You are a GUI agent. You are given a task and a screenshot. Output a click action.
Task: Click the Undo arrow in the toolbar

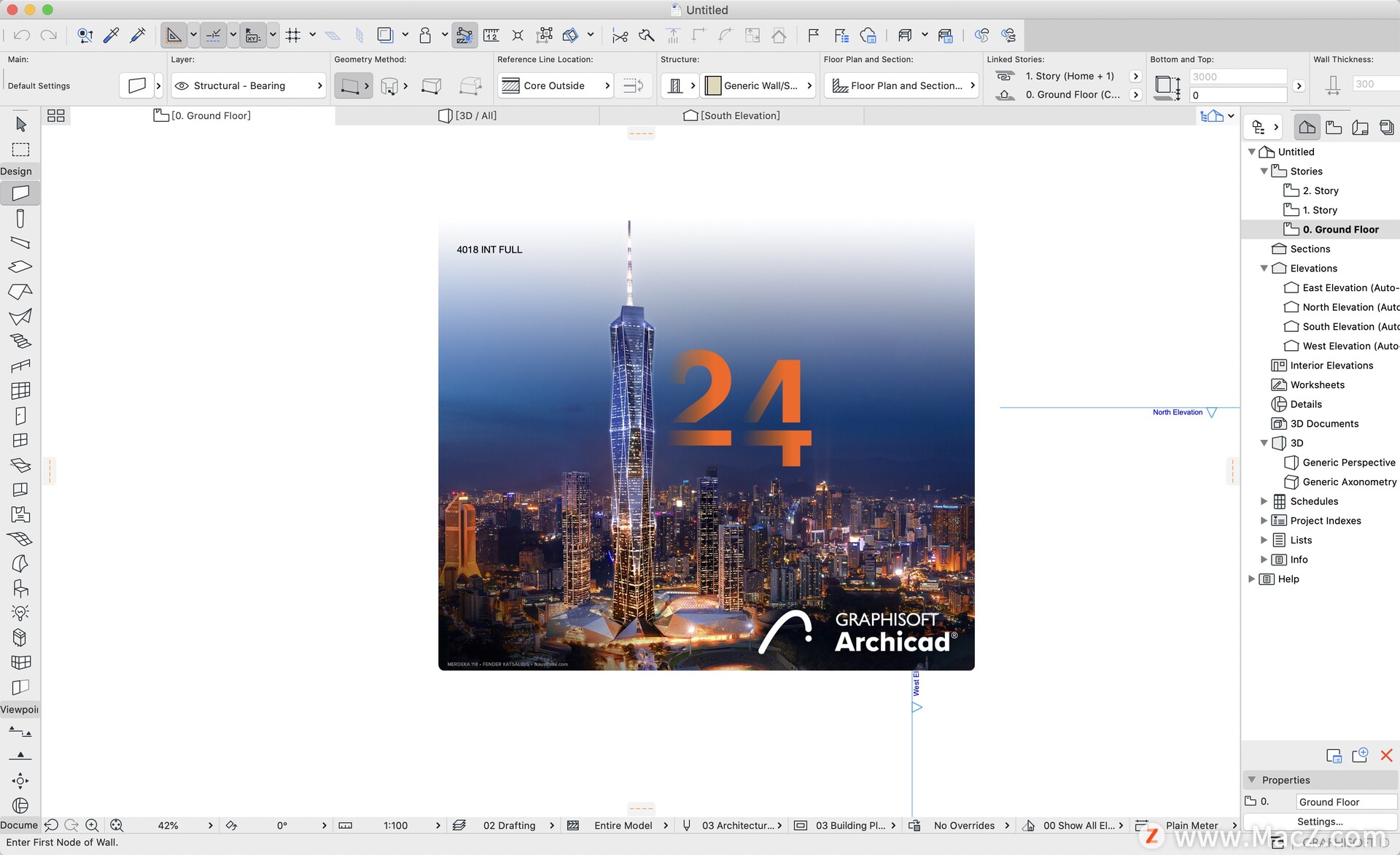22,35
